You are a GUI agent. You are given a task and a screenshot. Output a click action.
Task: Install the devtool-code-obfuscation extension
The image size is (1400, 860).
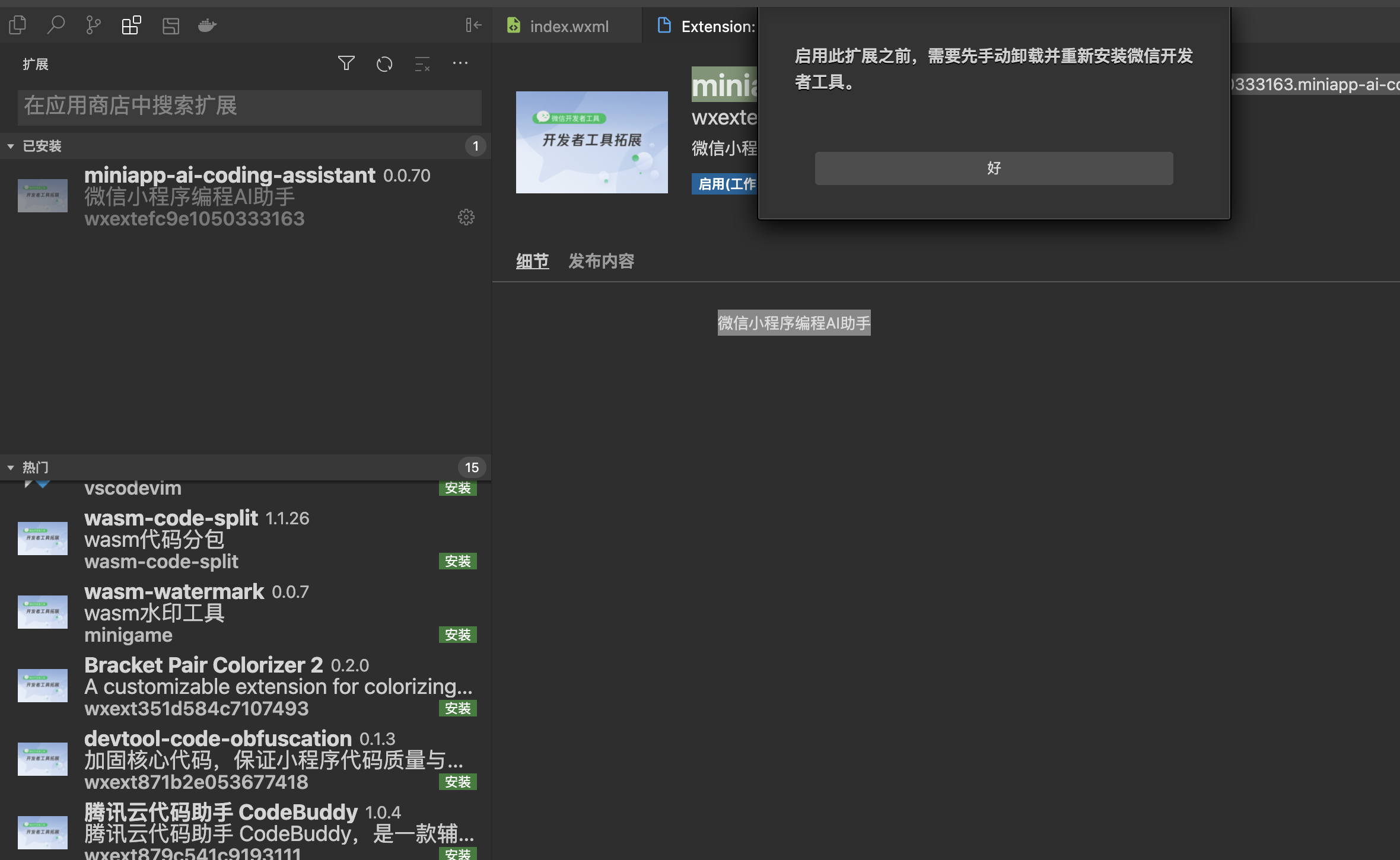(458, 782)
